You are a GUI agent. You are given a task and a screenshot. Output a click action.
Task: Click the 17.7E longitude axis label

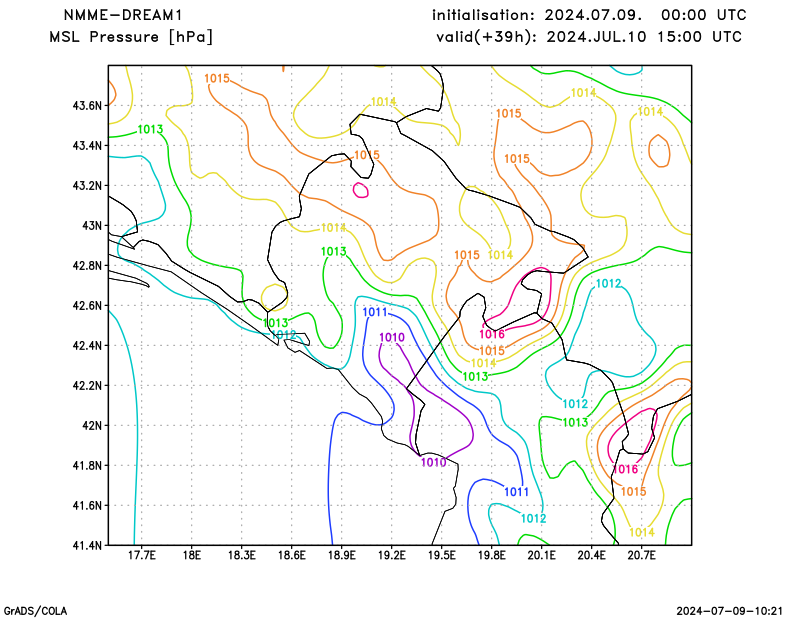tap(141, 555)
